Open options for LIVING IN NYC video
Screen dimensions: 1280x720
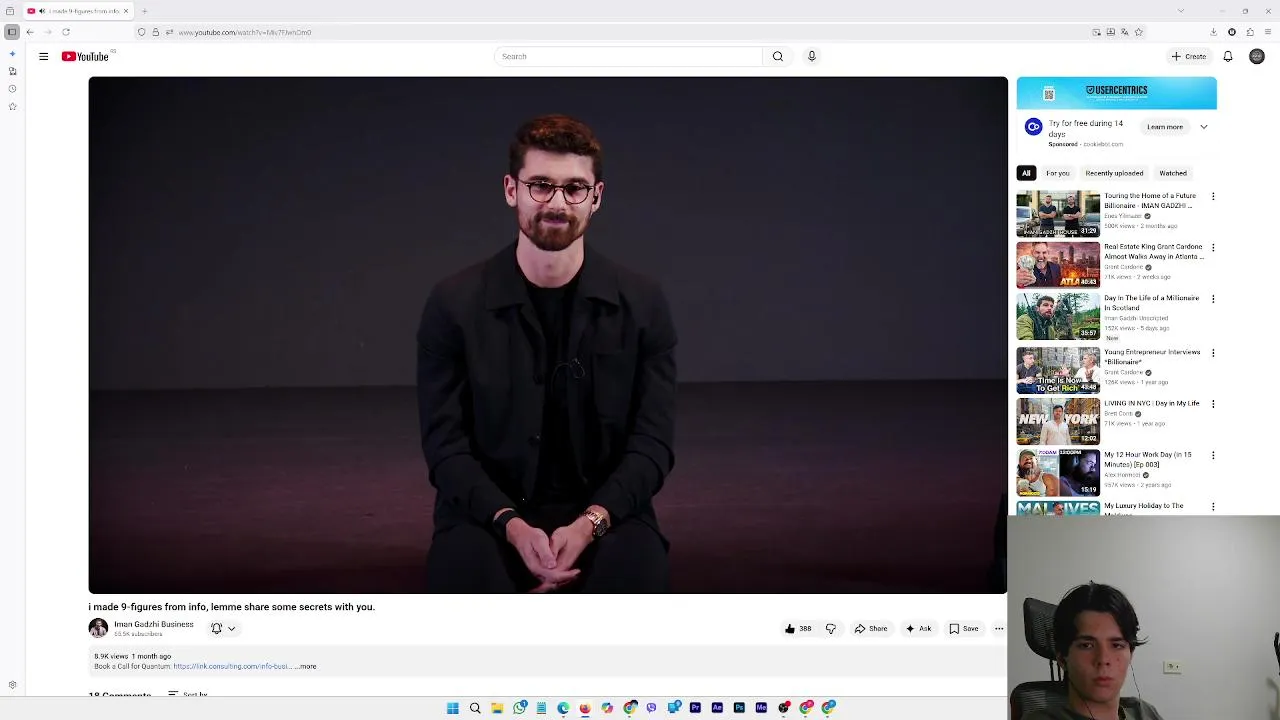click(x=1213, y=404)
